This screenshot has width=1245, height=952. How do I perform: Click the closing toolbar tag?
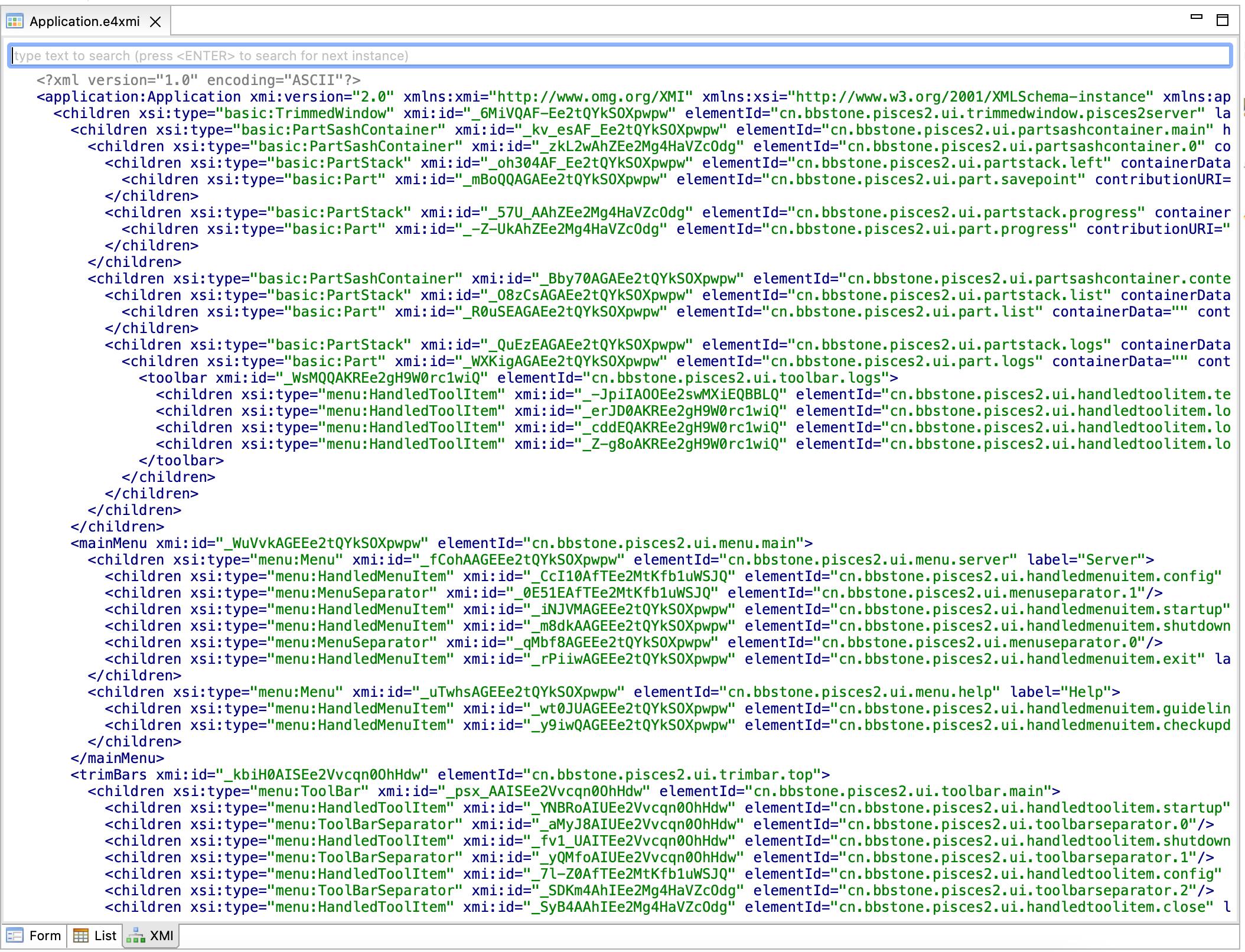click(x=181, y=461)
